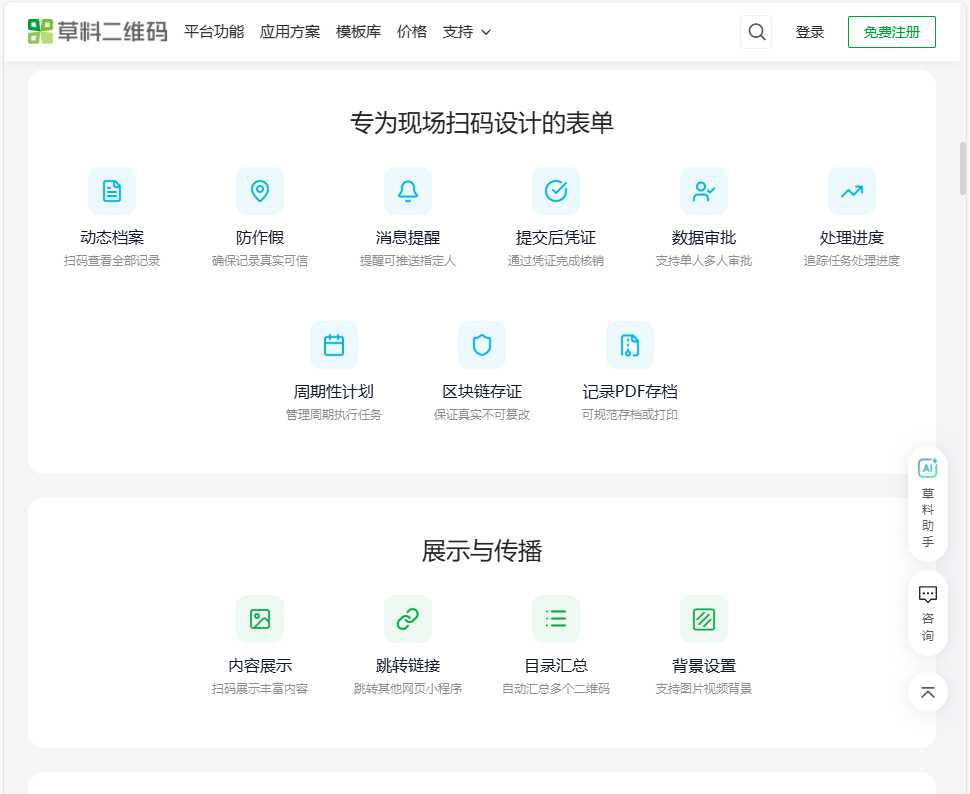This screenshot has height=794, width=970.
Task: Click the 目录汇总 list icon
Action: [555, 618]
